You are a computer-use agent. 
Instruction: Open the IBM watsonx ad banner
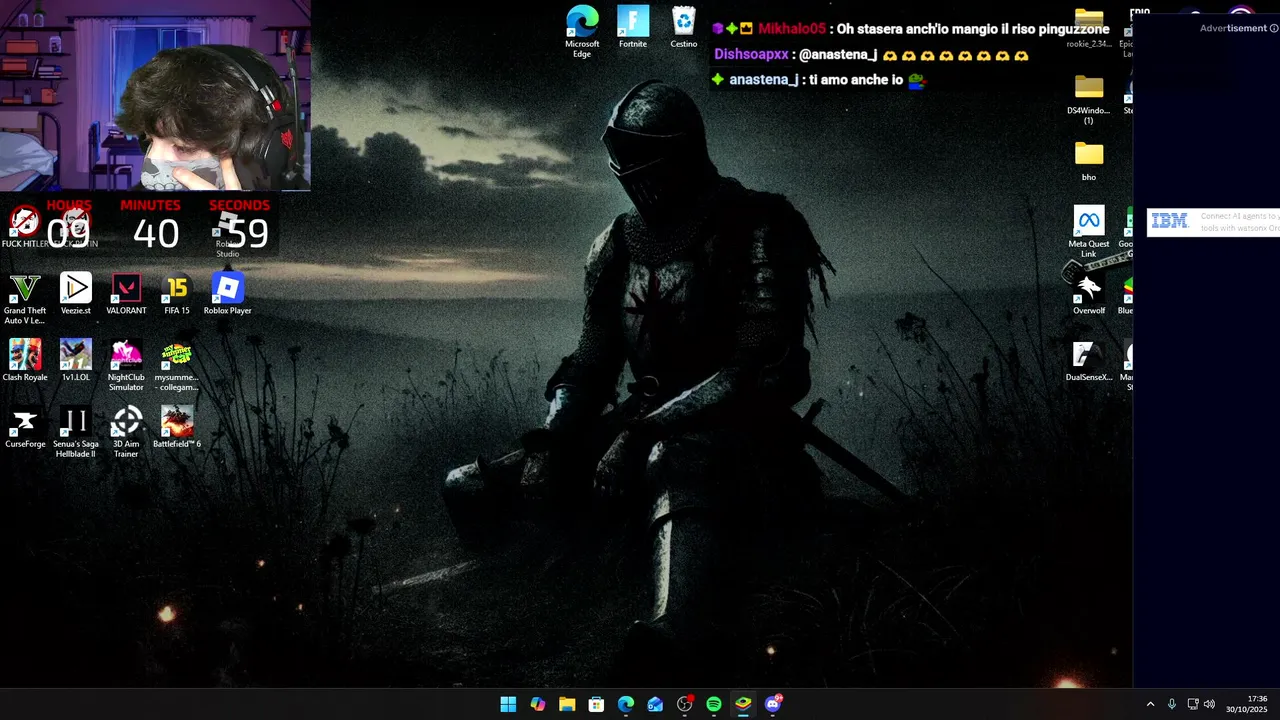pyautogui.click(x=1214, y=222)
